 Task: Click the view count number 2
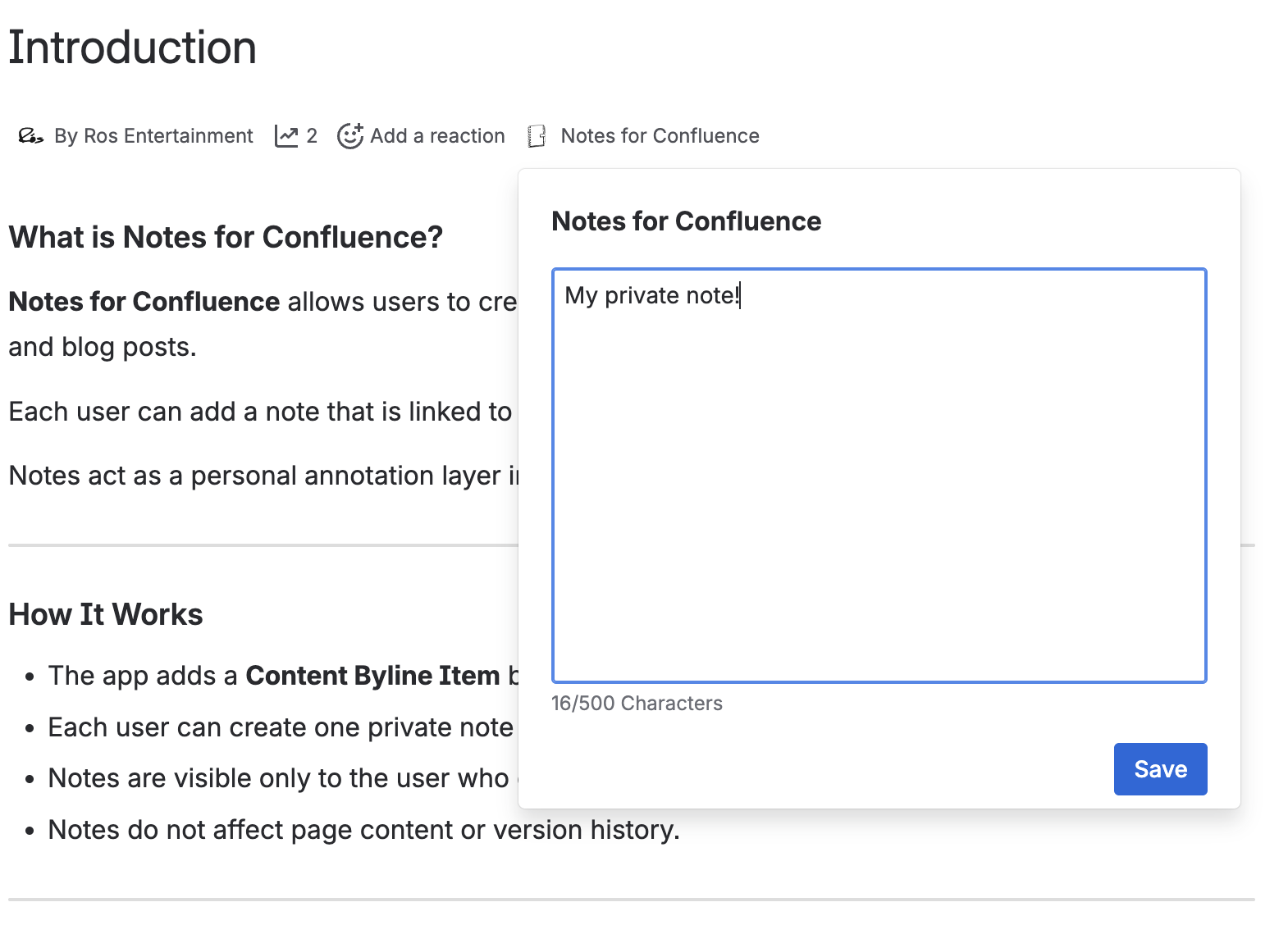312,136
